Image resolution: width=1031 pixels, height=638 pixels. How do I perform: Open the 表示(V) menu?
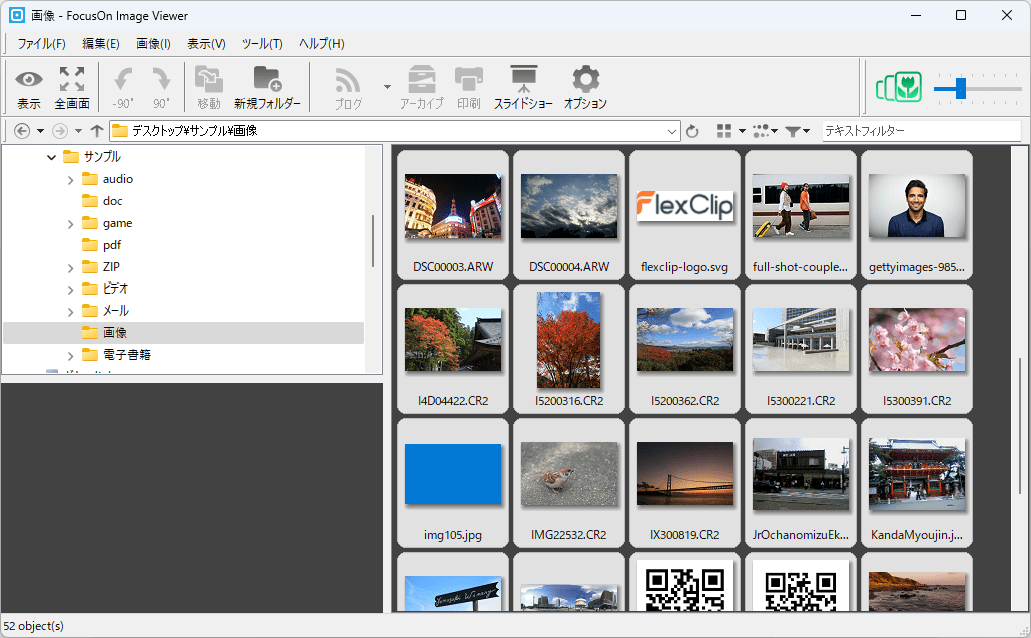pyautogui.click(x=206, y=43)
